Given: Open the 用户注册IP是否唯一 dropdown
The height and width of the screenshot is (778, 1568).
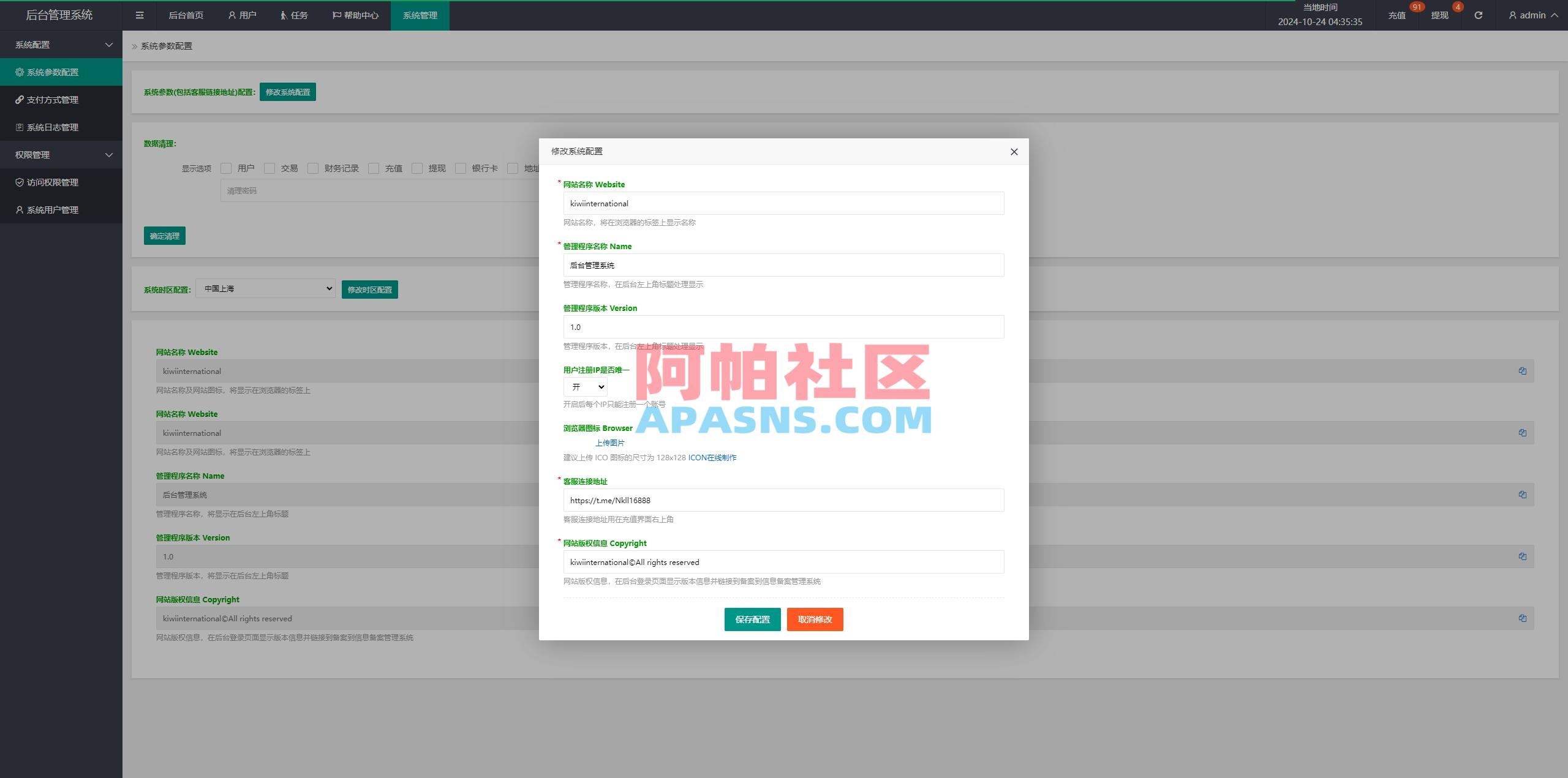Looking at the screenshot, I should coord(585,386).
